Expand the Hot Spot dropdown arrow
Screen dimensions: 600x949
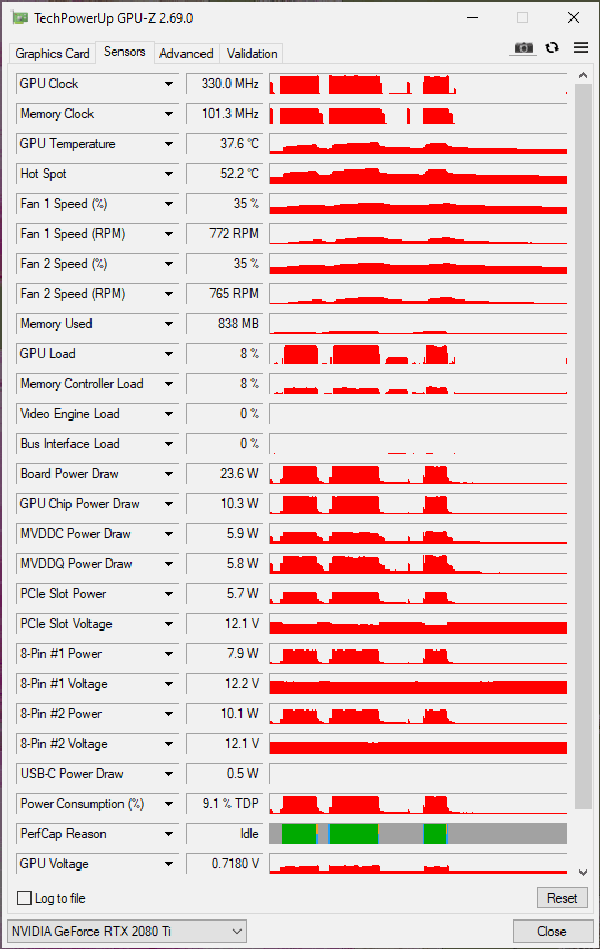[x=169, y=174]
